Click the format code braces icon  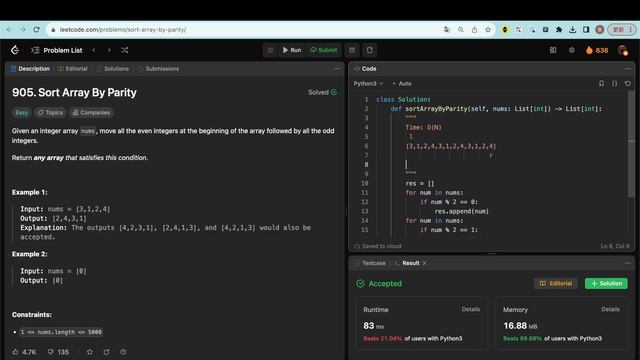click(x=614, y=83)
